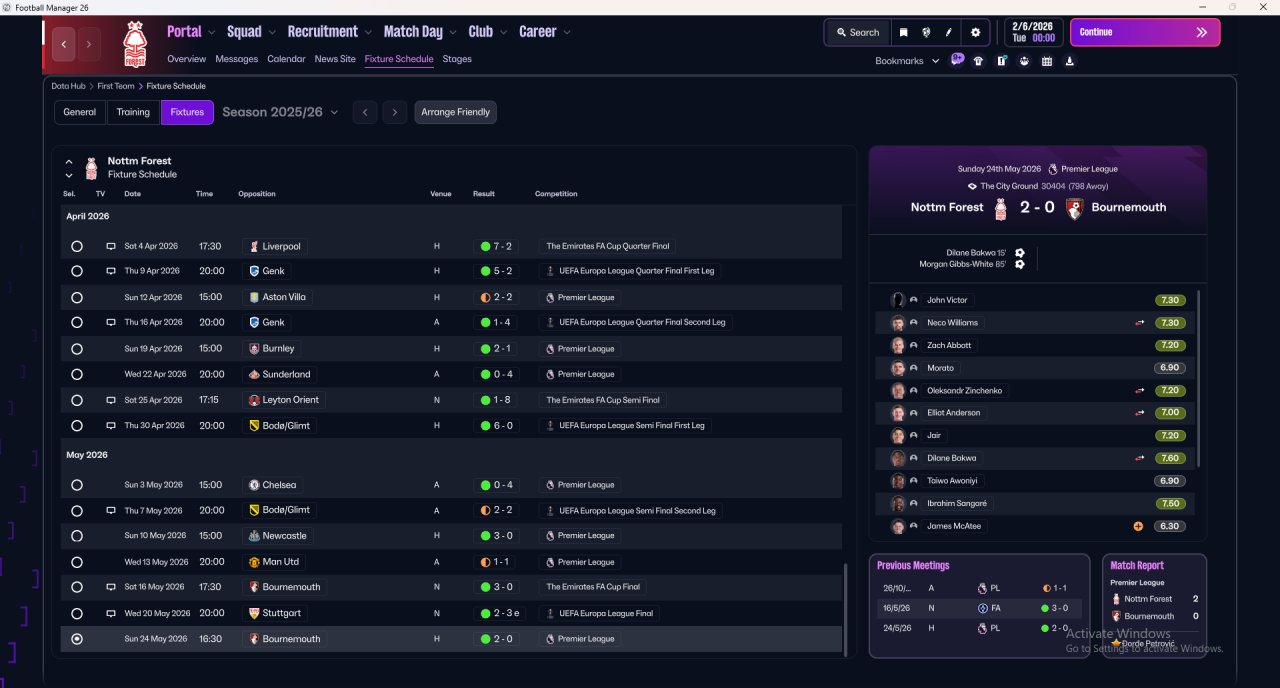Viewport: 1280px width, 688px height.
Task: Click the First Team breadcrumb link
Action: click(116, 86)
